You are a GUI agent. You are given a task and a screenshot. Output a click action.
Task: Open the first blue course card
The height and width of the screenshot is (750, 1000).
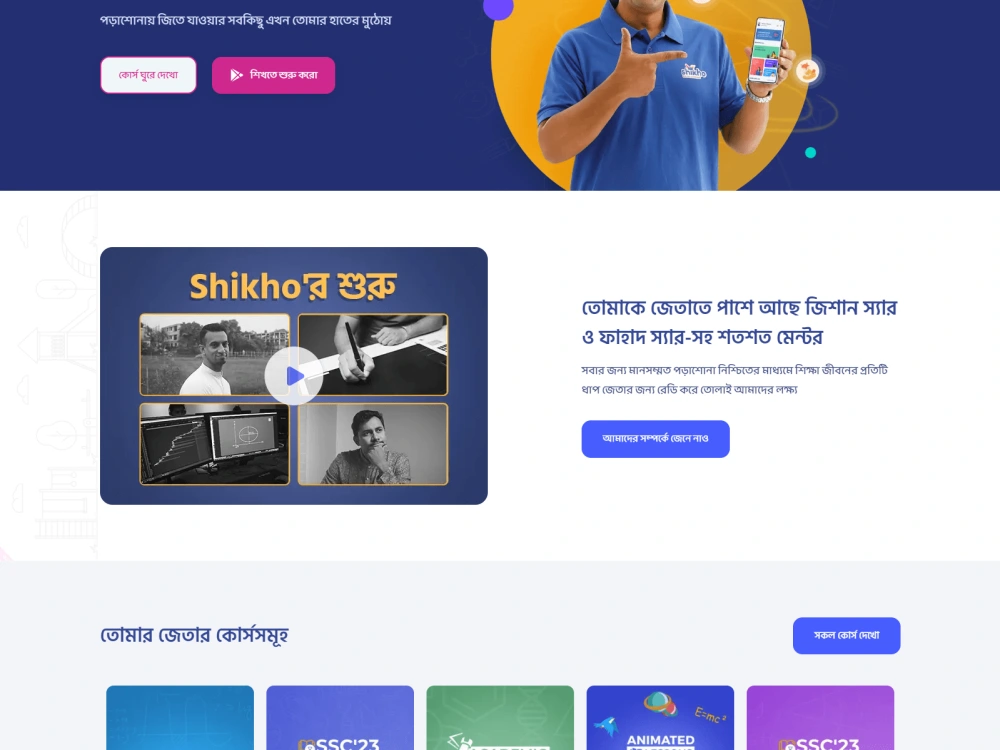(180, 717)
